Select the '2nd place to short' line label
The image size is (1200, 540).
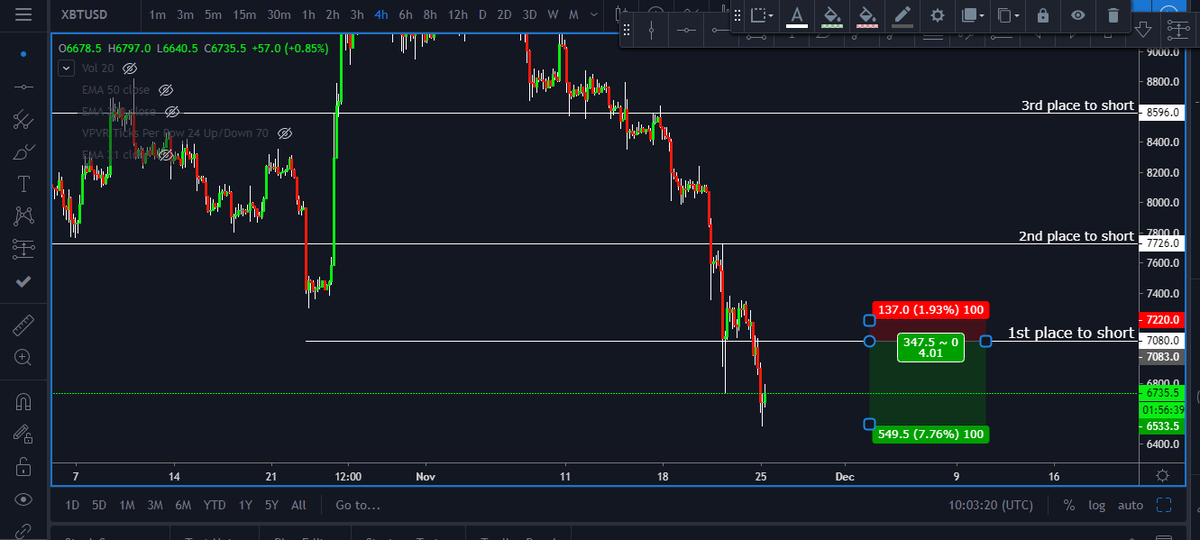pyautogui.click(x=1076, y=236)
